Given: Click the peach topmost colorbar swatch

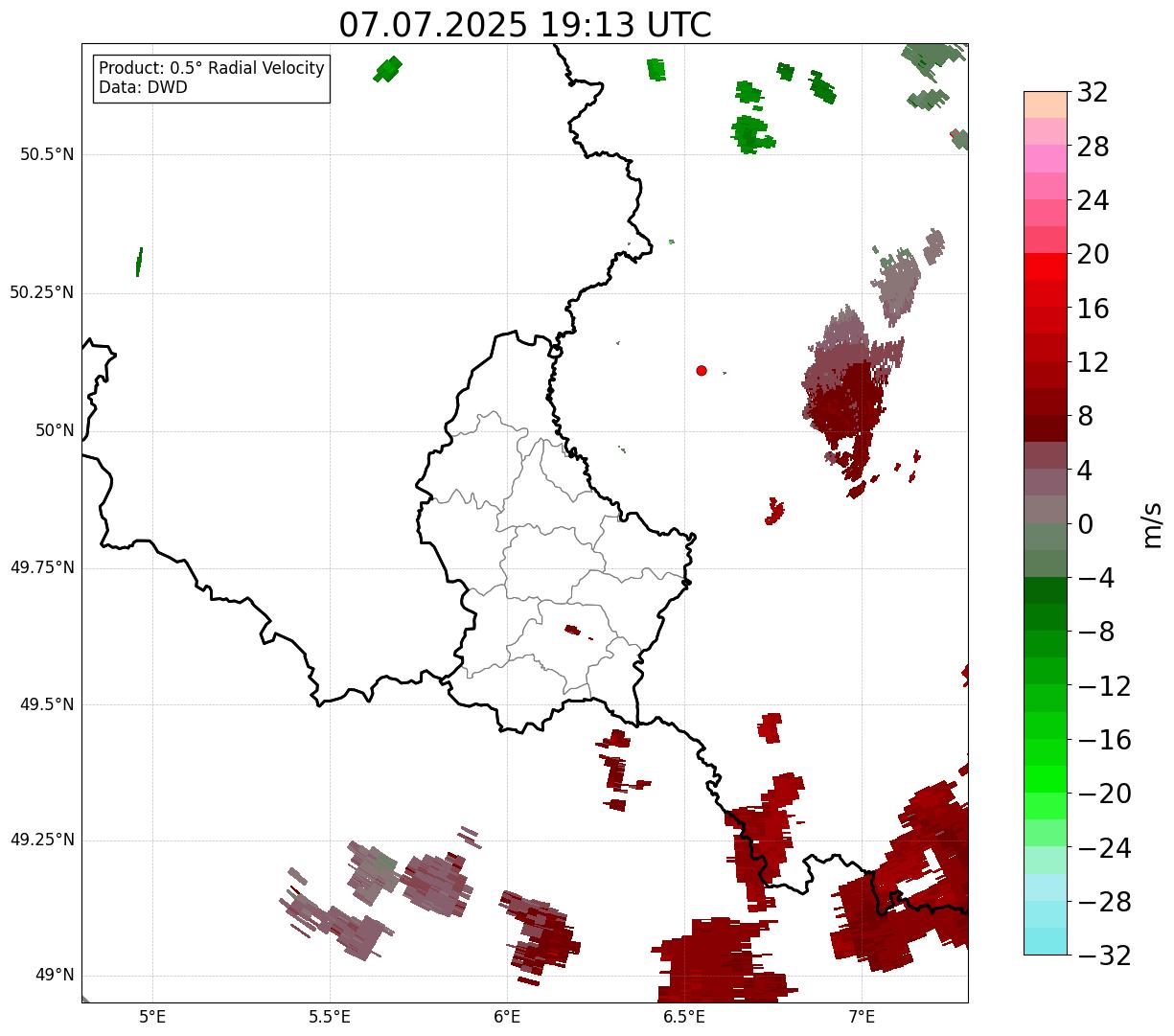Looking at the screenshot, I should click(1046, 104).
